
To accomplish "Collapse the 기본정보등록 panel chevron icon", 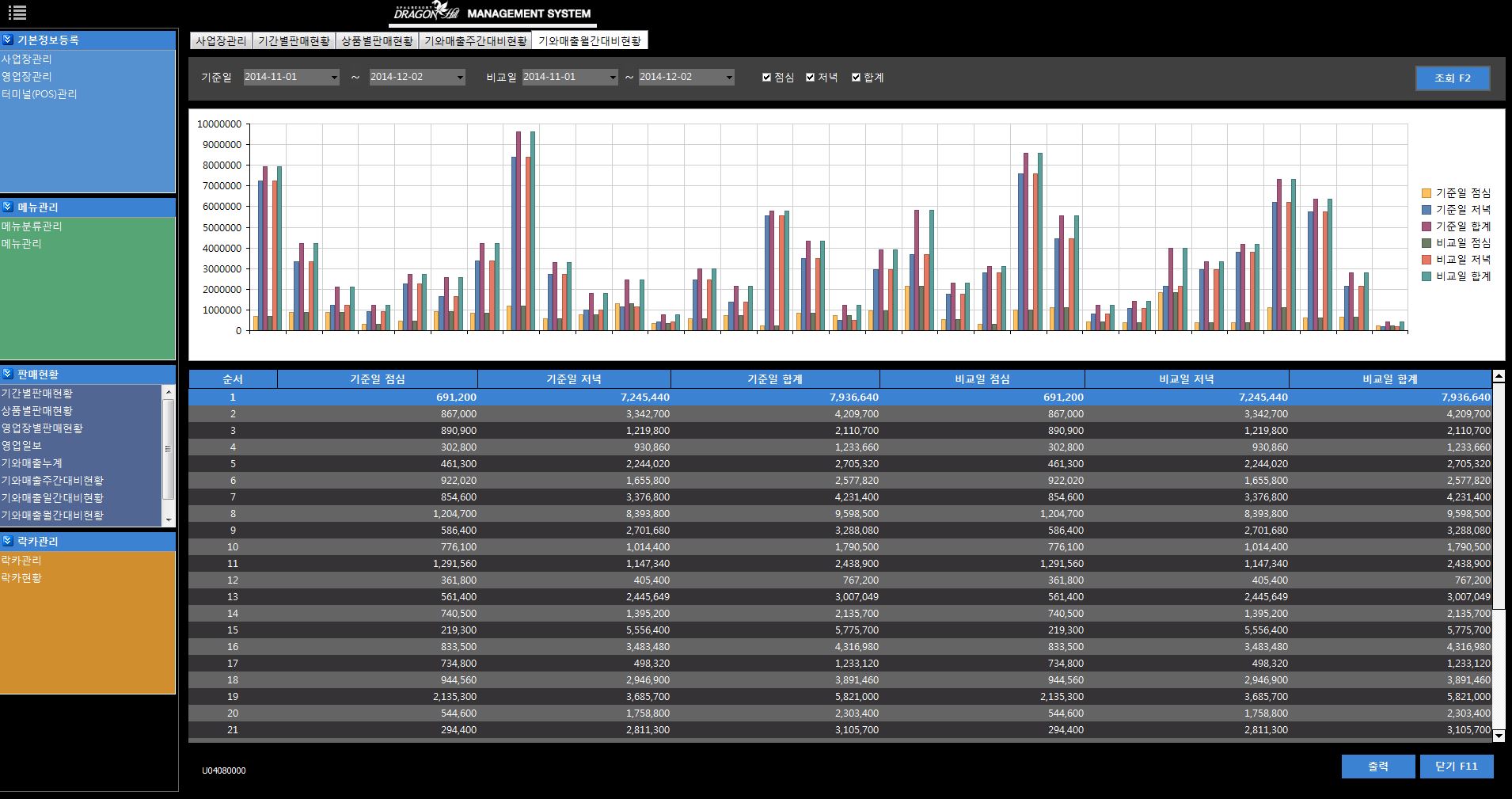I will tap(8, 40).
